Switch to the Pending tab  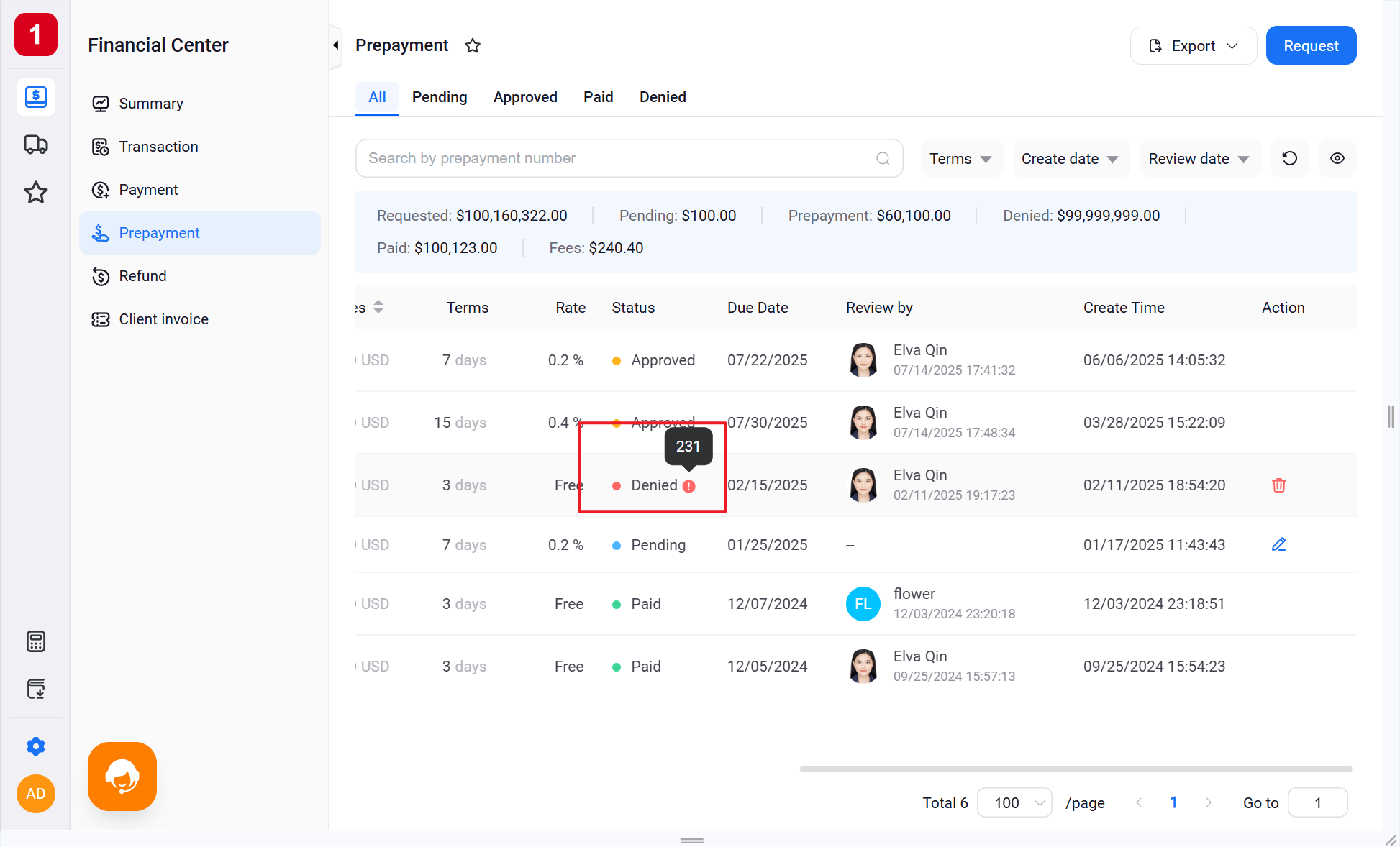pos(440,97)
